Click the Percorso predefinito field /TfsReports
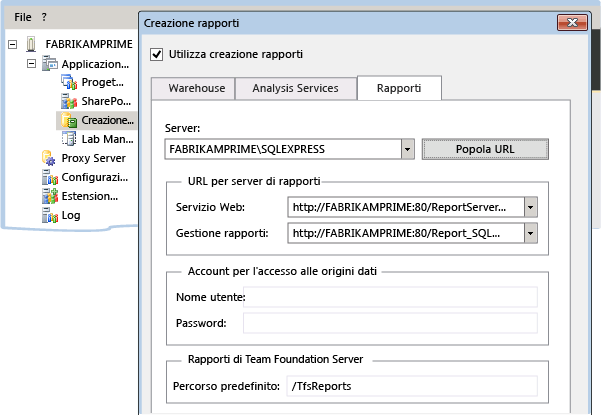 (412, 386)
